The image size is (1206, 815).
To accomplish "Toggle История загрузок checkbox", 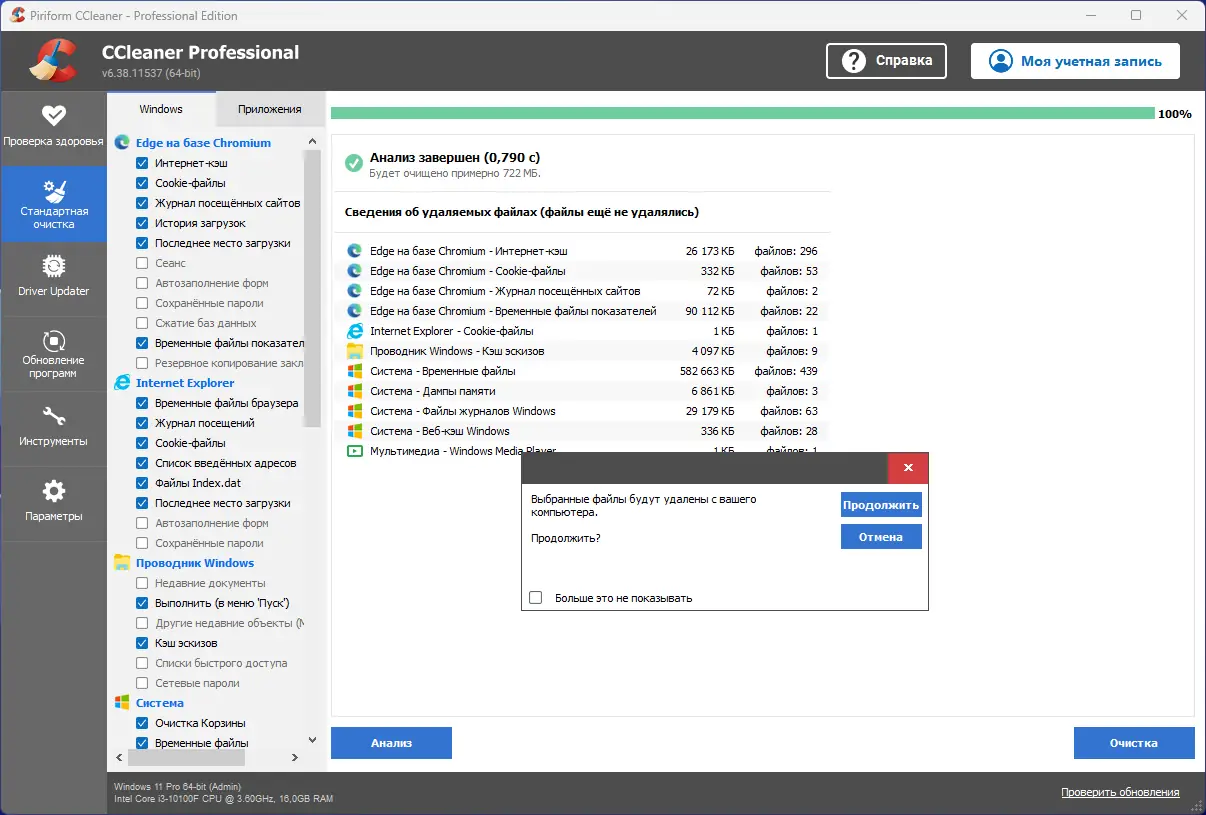I will coord(142,223).
